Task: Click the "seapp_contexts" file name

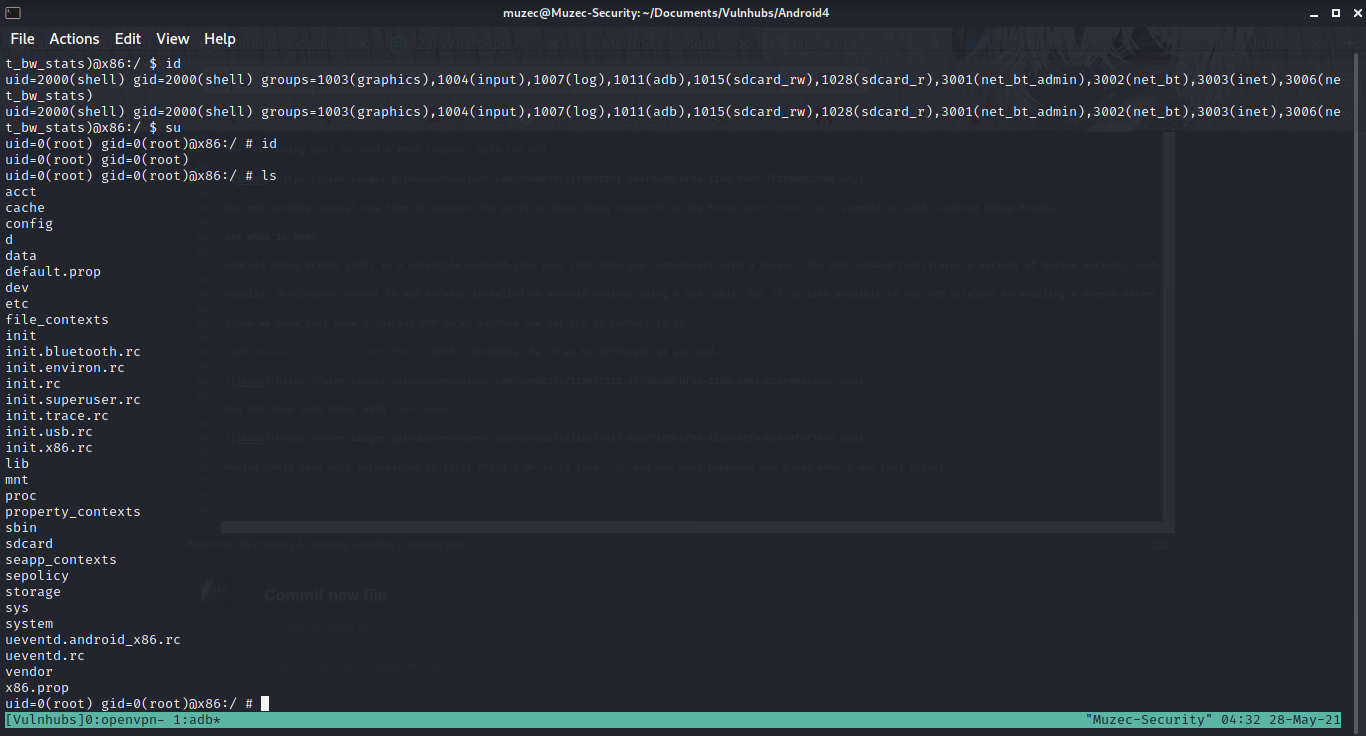Action: click(x=61, y=560)
